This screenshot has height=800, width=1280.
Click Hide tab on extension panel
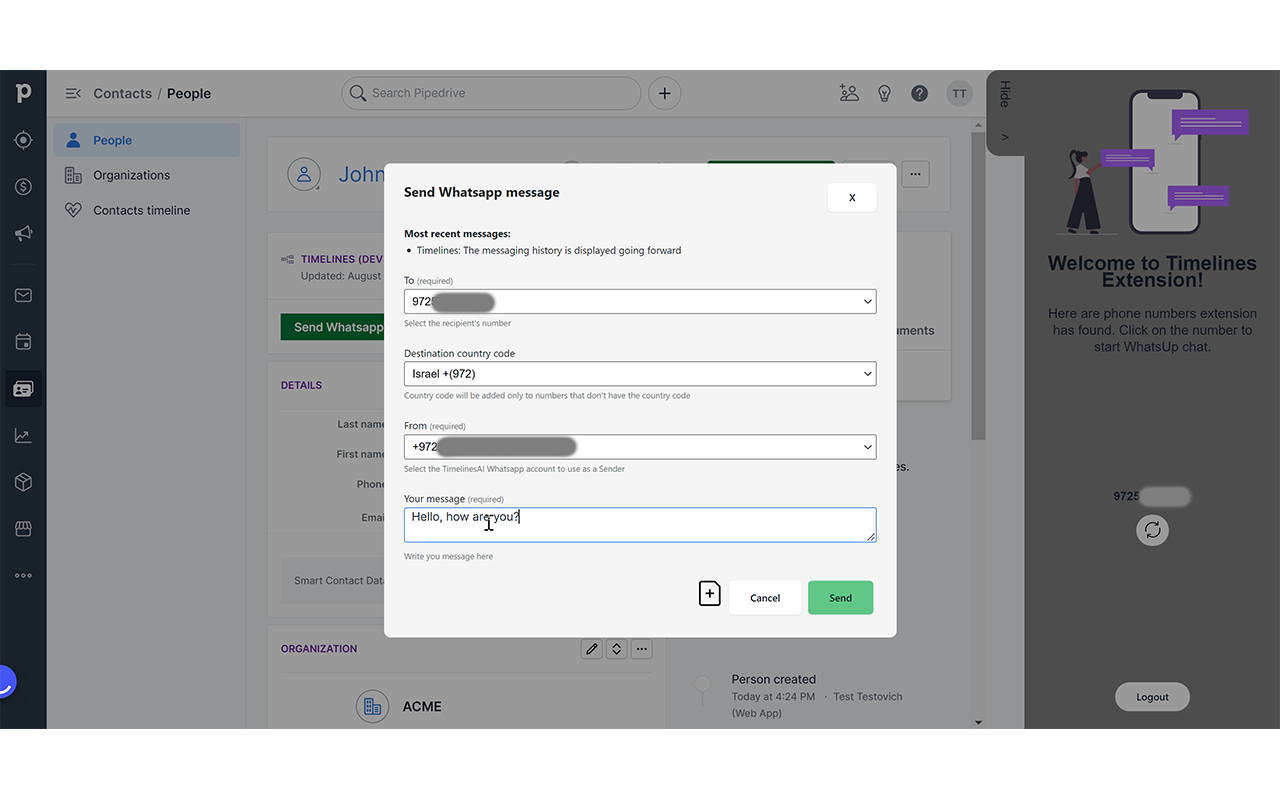(1005, 112)
